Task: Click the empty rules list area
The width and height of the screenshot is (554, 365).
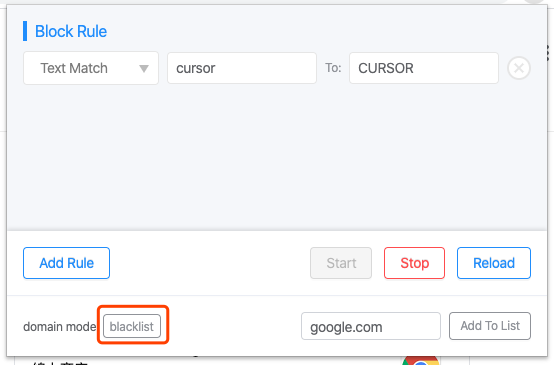Action: 277,157
